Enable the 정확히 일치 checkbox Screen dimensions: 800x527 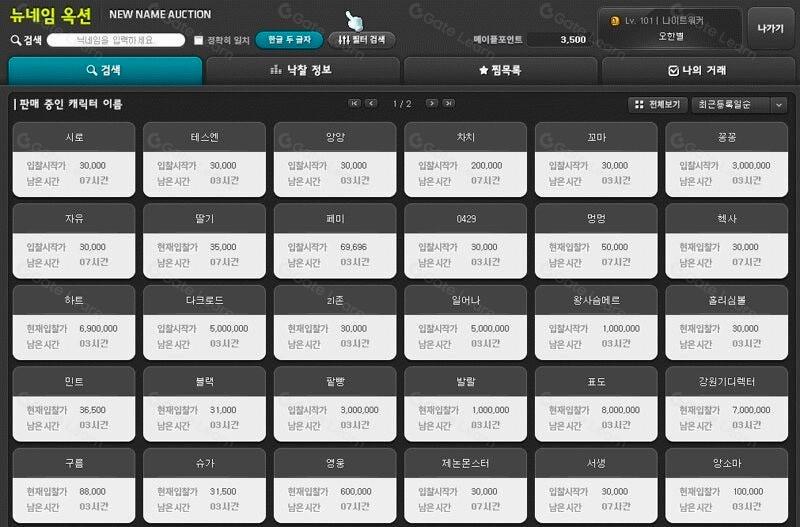pyautogui.click(x=198, y=40)
